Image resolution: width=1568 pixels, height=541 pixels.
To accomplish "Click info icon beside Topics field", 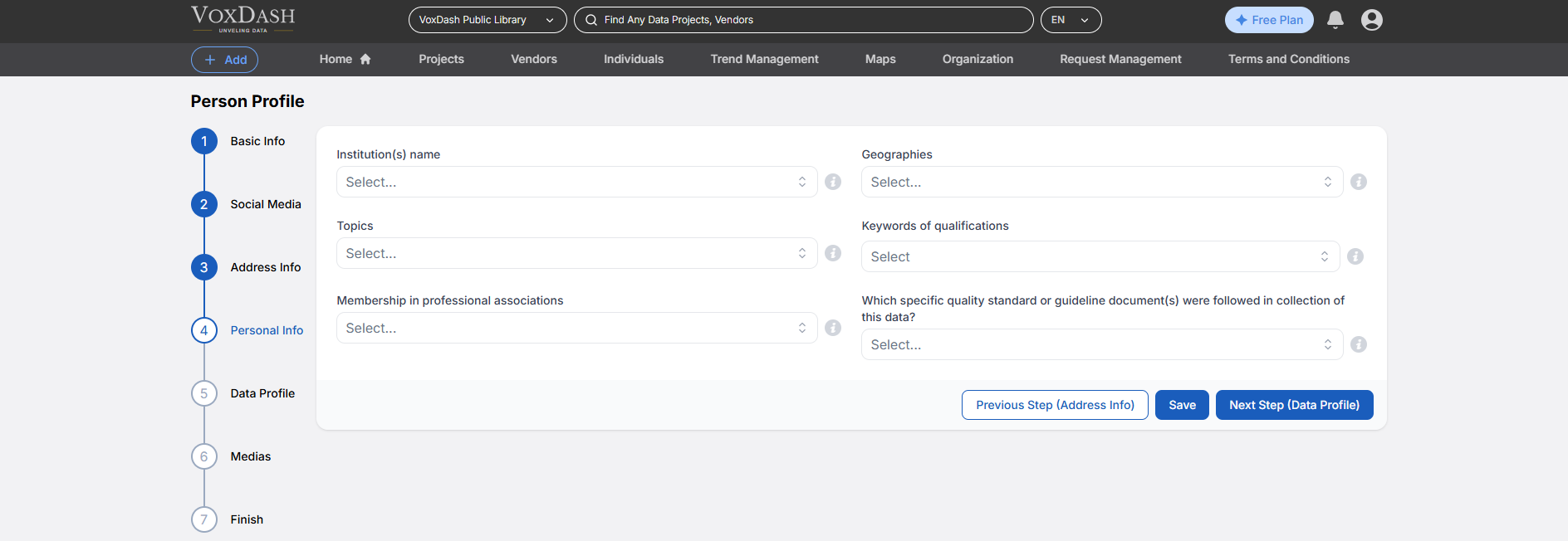I will (833, 253).
